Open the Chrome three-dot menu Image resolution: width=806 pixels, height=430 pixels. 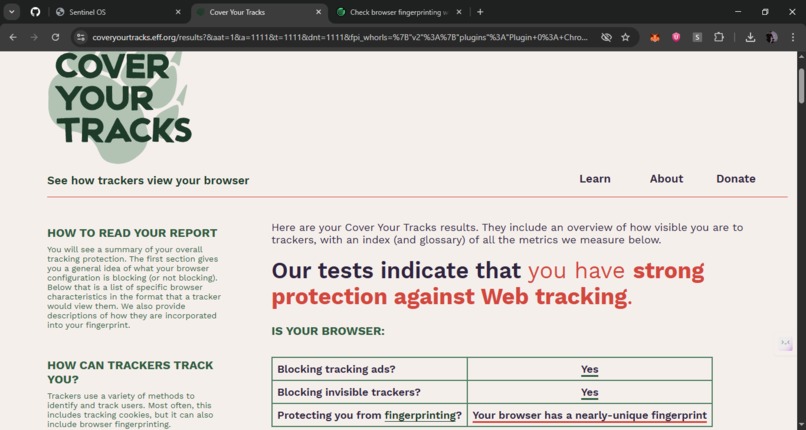(x=792, y=37)
